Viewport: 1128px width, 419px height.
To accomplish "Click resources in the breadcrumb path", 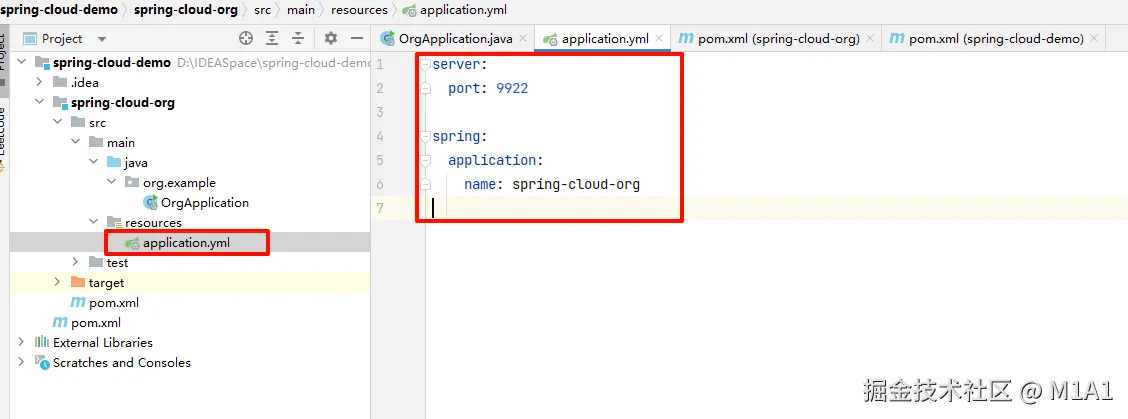I will pos(359,10).
